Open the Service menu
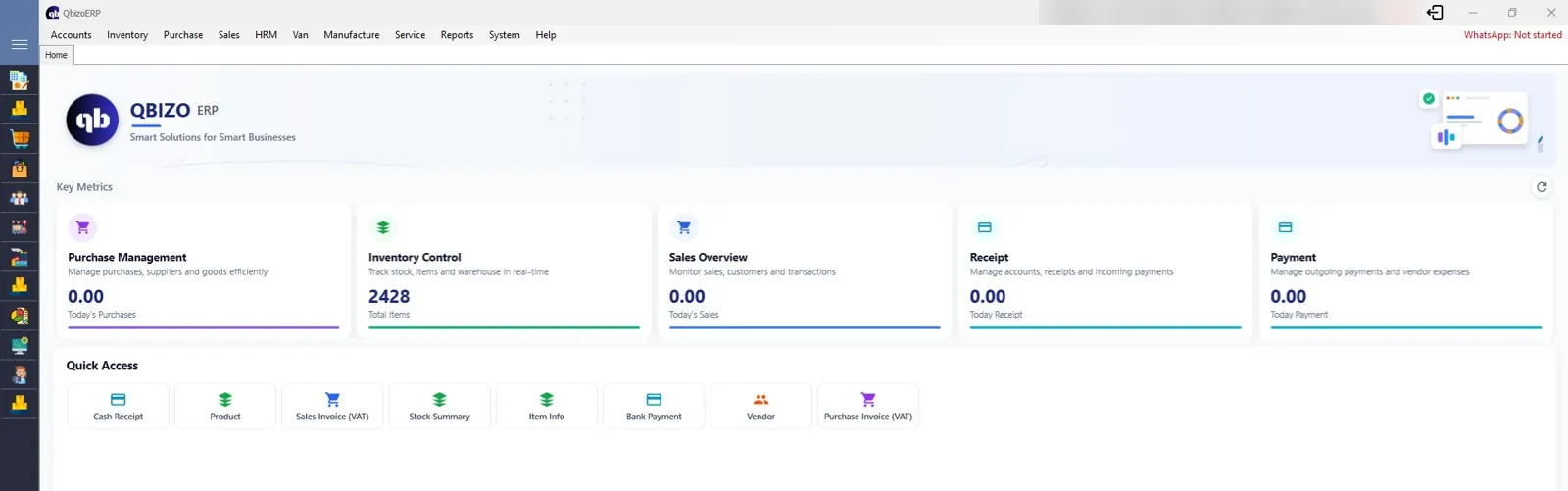 coord(411,35)
